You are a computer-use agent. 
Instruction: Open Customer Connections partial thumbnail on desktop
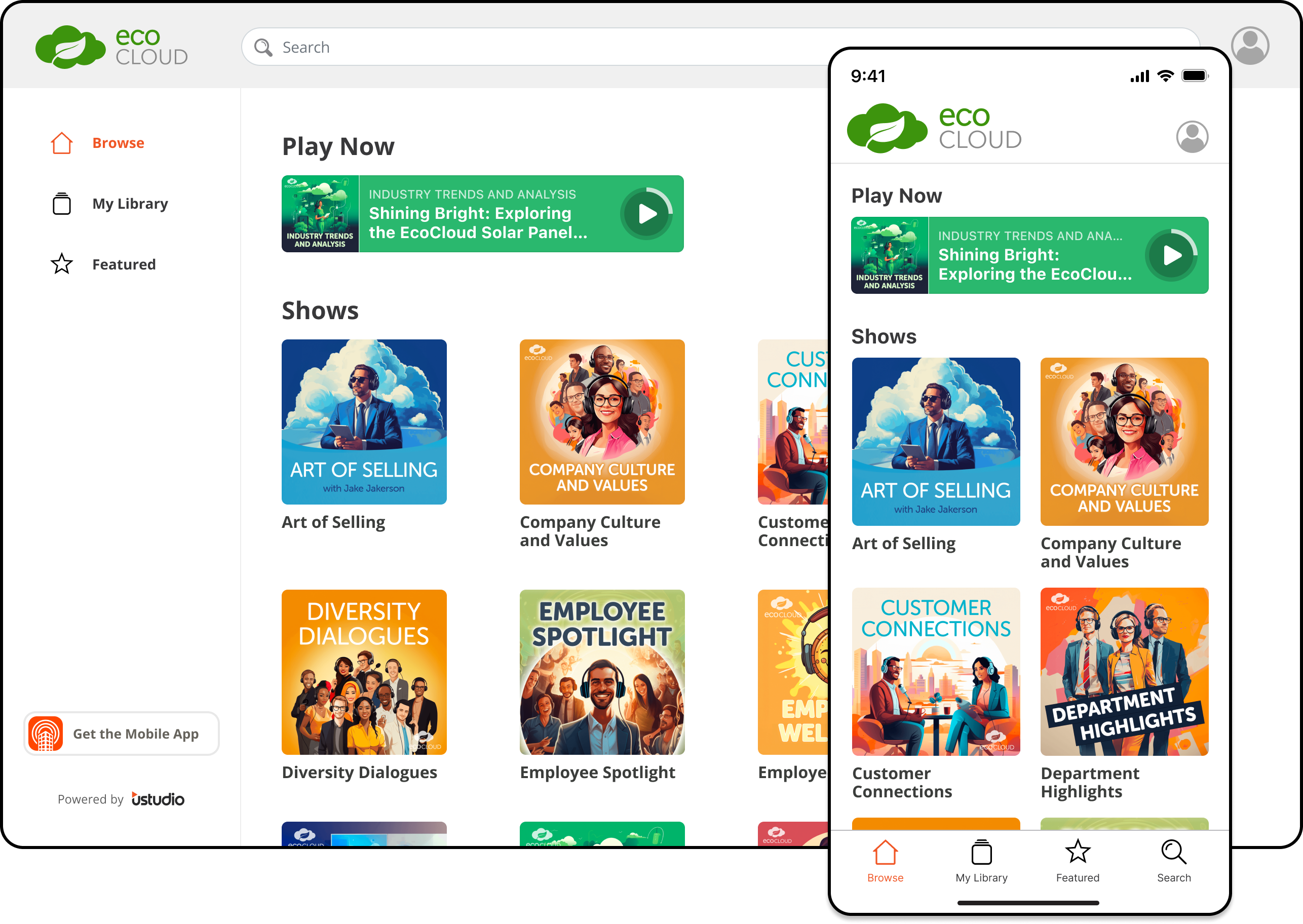pyautogui.click(x=793, y=421)
